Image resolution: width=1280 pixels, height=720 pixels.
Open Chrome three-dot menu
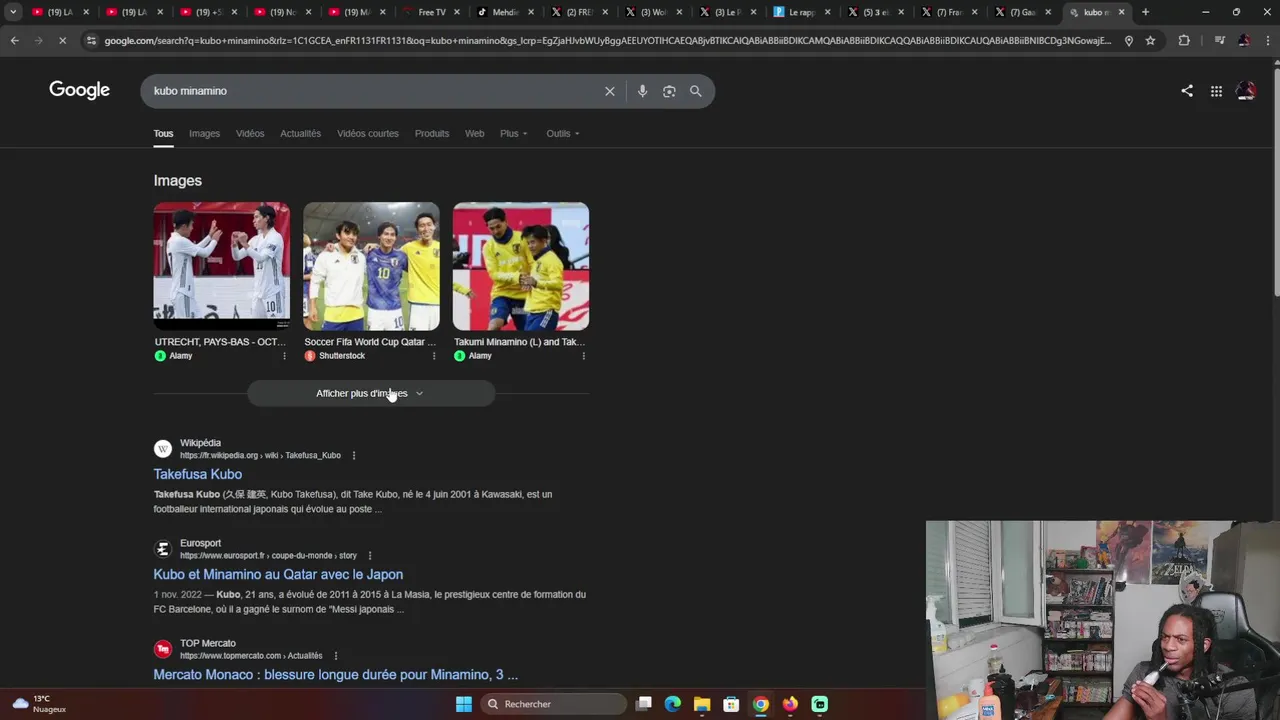[x=1267, y=40]
